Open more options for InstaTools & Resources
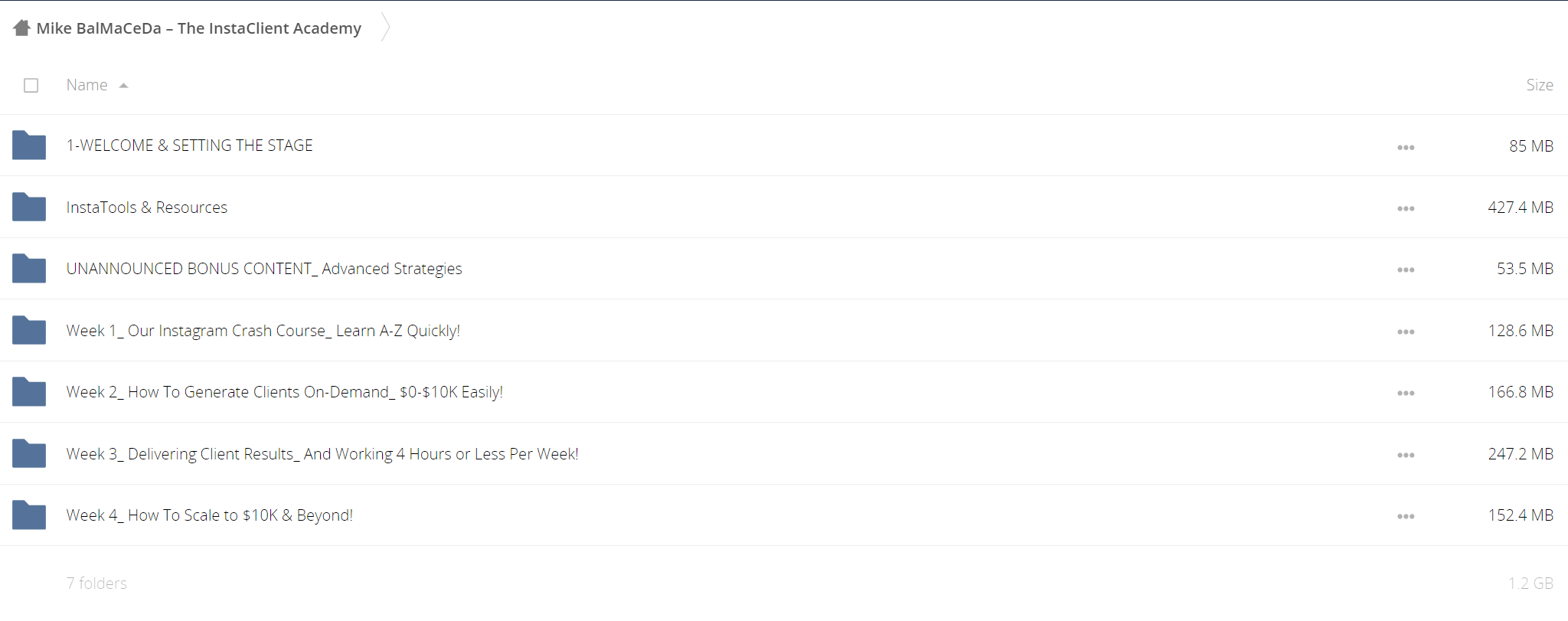The height and width of the screenshot is (621, 1568). point(1406,208)
